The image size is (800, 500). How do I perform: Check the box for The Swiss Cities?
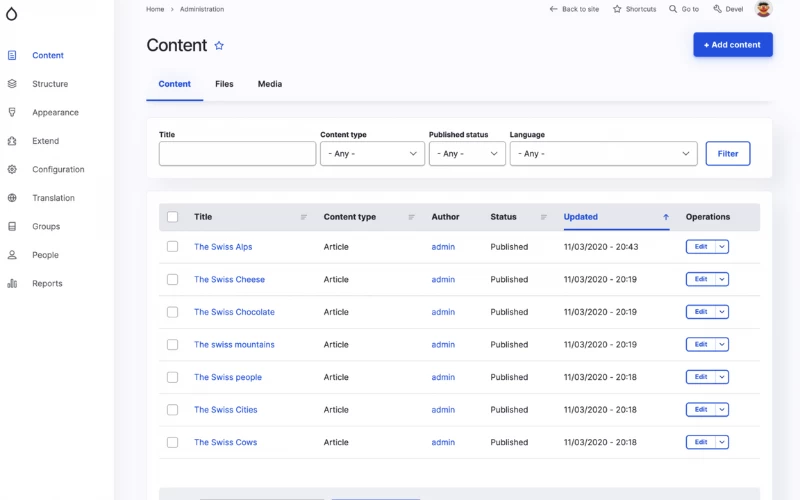[x=172, y=410]
